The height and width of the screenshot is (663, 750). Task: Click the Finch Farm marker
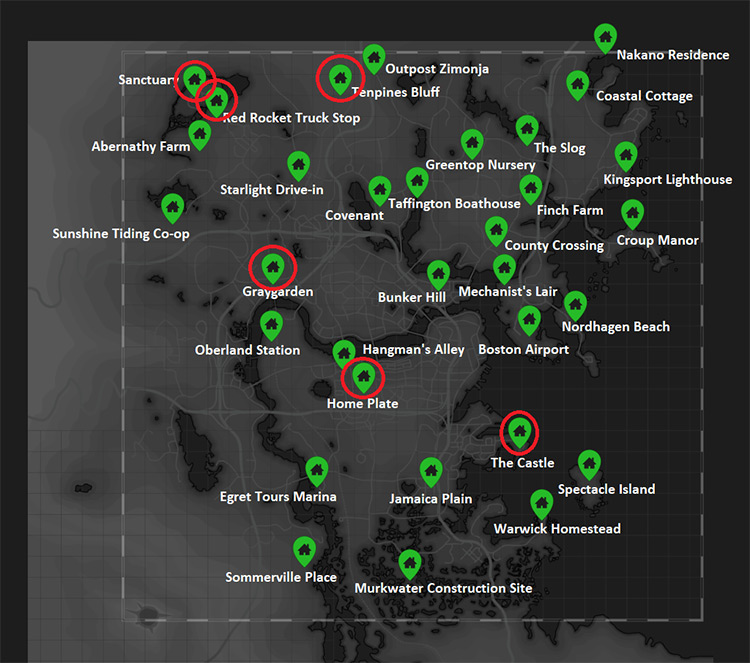click(x=531, y=189)
